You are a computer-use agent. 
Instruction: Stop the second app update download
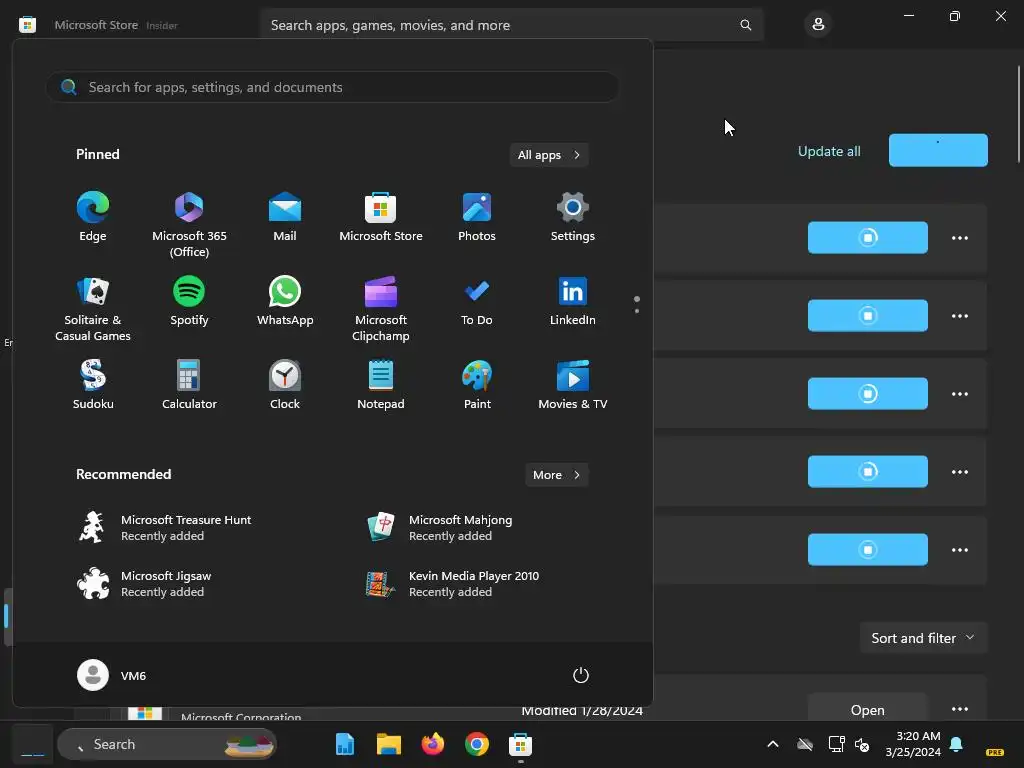(867, 315)
